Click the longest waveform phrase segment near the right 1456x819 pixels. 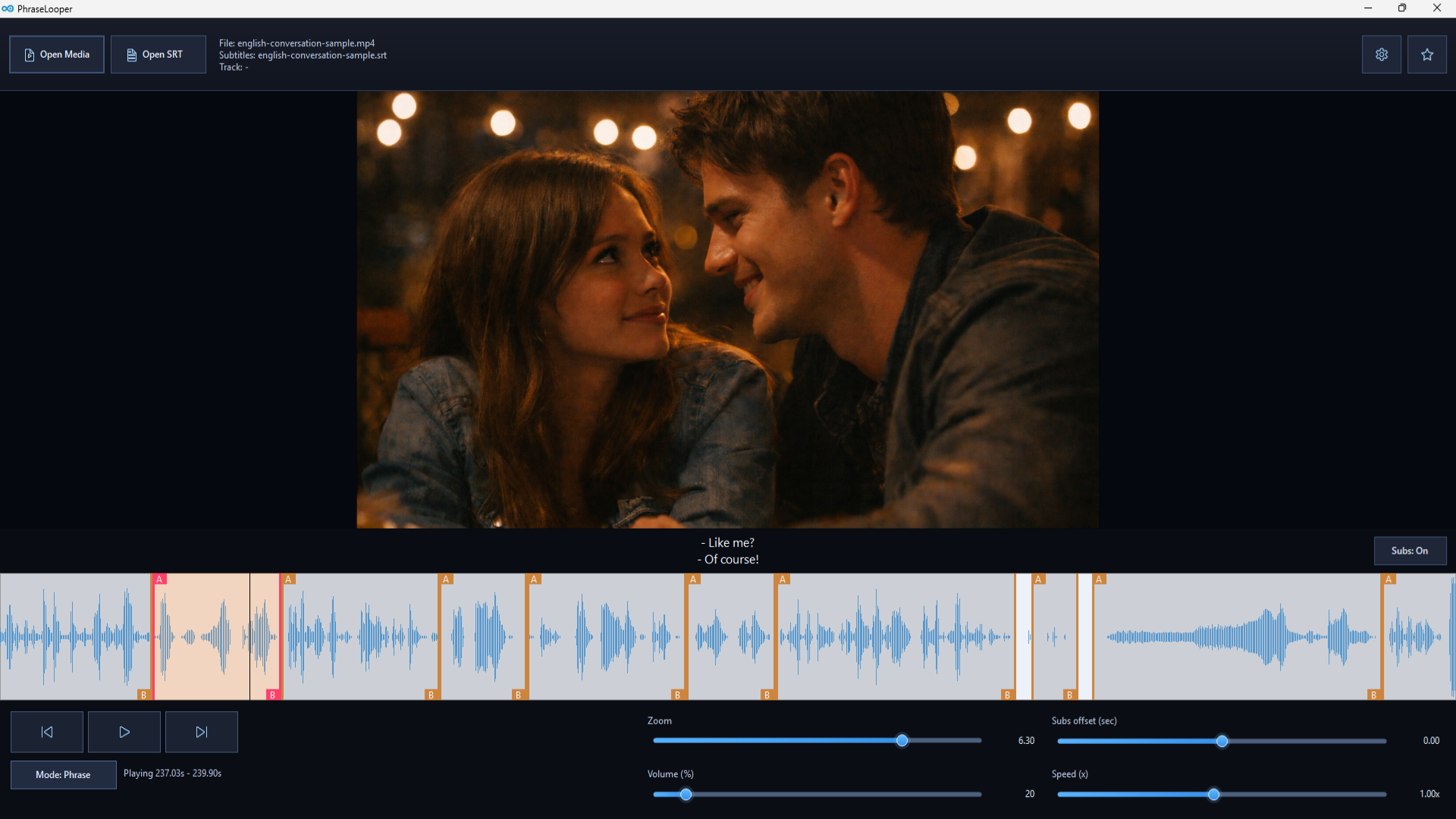[x=1236, y=637]
